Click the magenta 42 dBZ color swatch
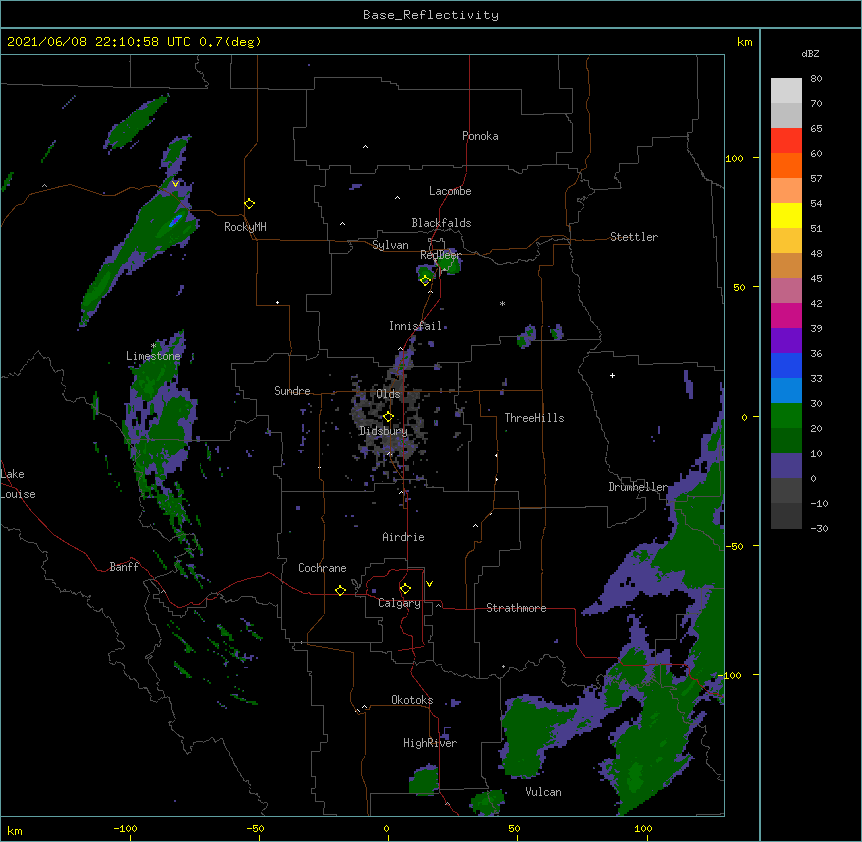 pos(786,315)
